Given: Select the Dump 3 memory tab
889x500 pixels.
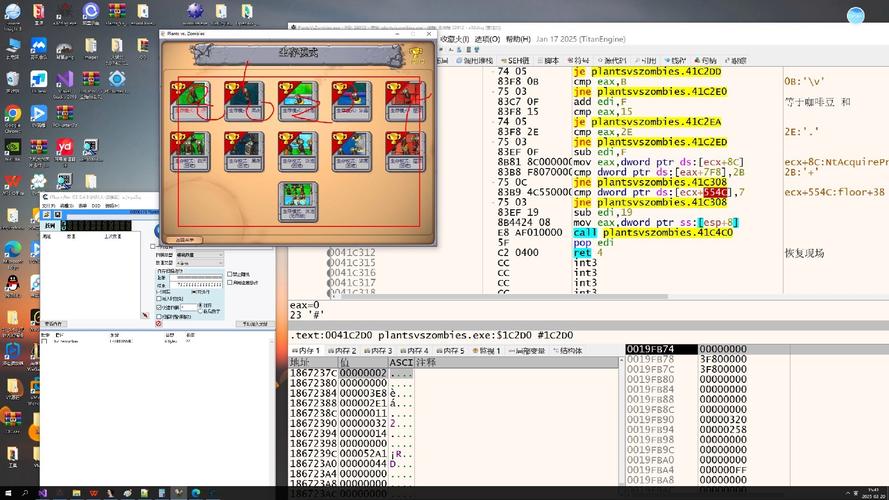Looking at the screenshot, I should [378, 351].
